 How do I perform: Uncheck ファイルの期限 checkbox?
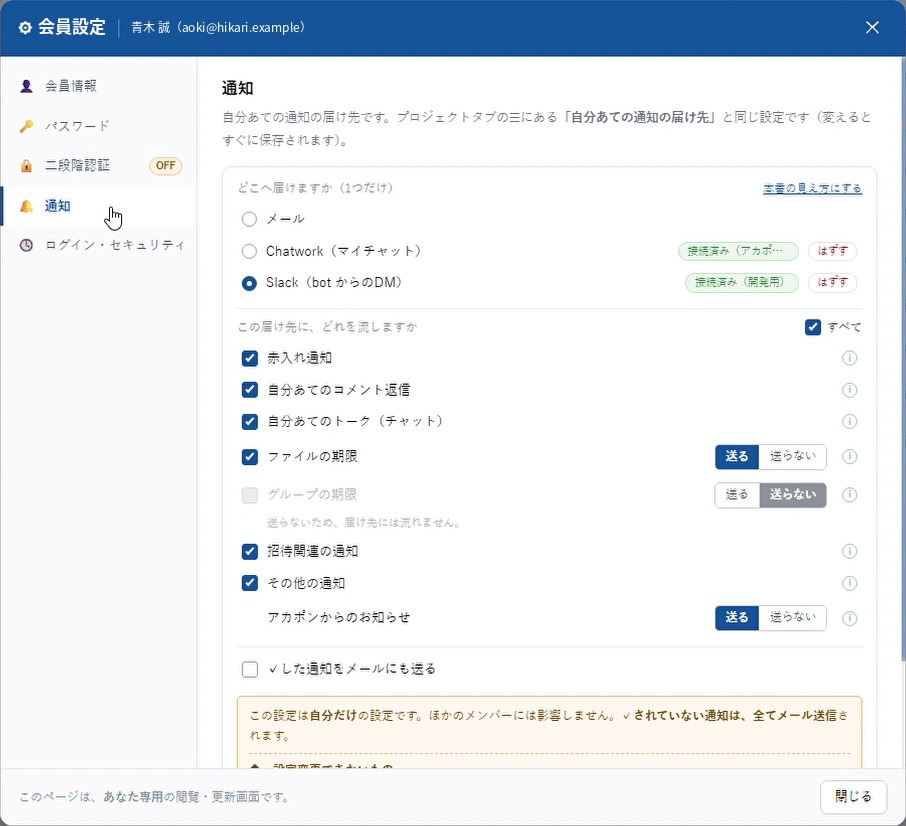250,457
